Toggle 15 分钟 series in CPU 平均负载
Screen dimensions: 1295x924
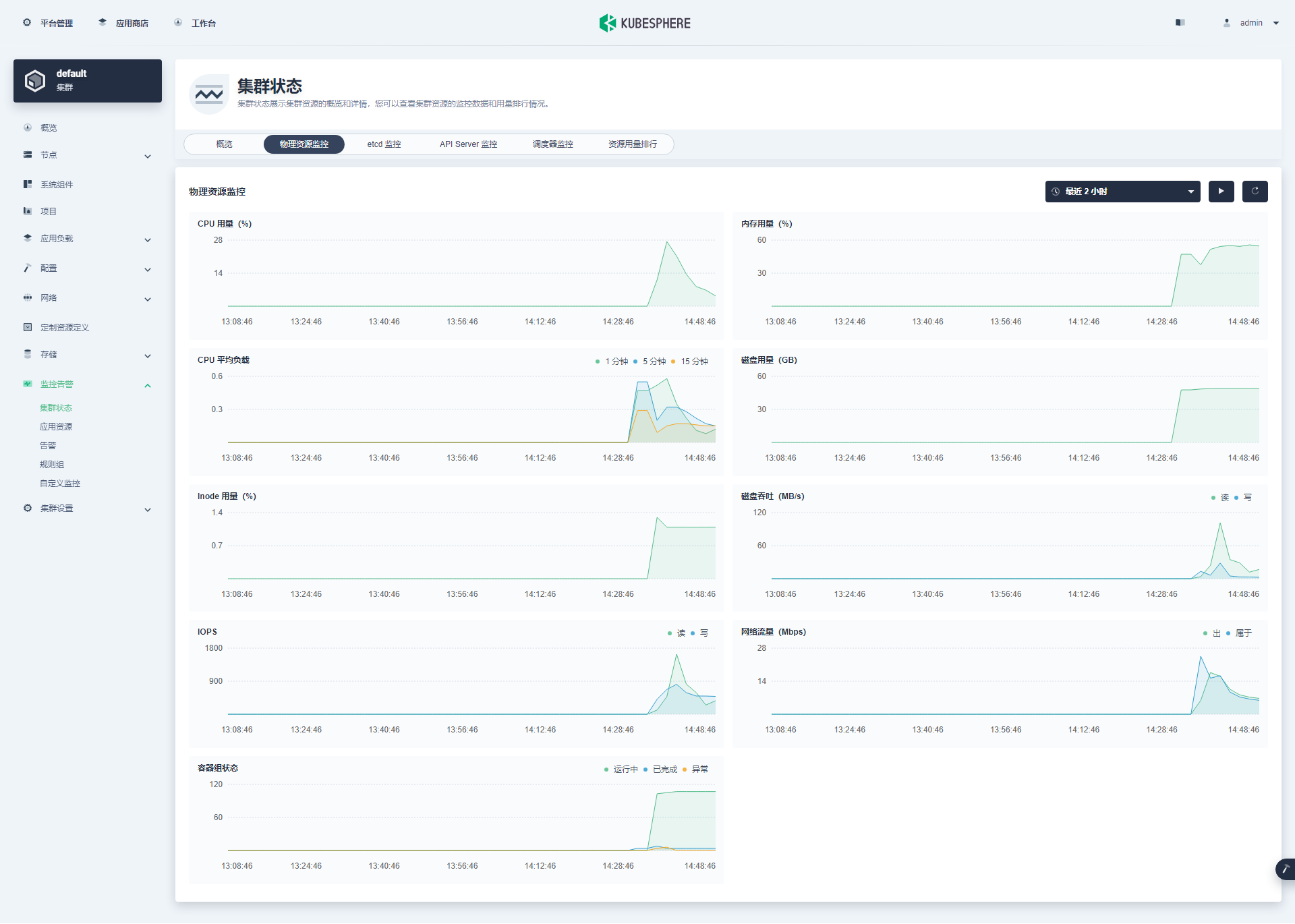click(x=689, y=362)
